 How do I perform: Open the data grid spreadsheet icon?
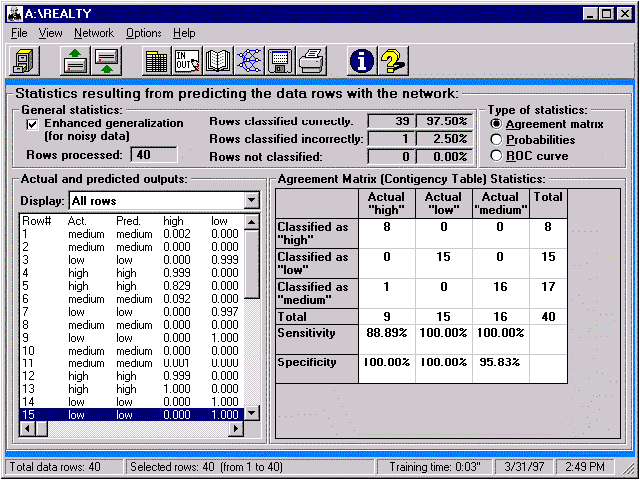pos(157,61)
